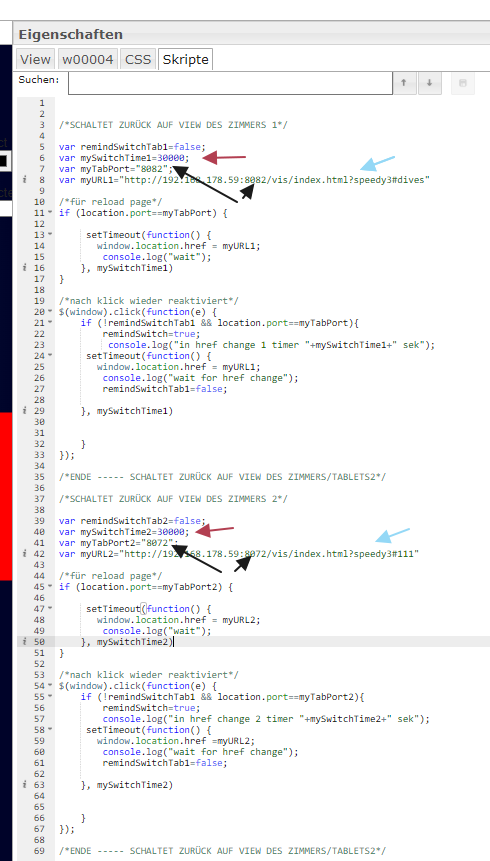Click the info marker on line 16

pos(25,267)
